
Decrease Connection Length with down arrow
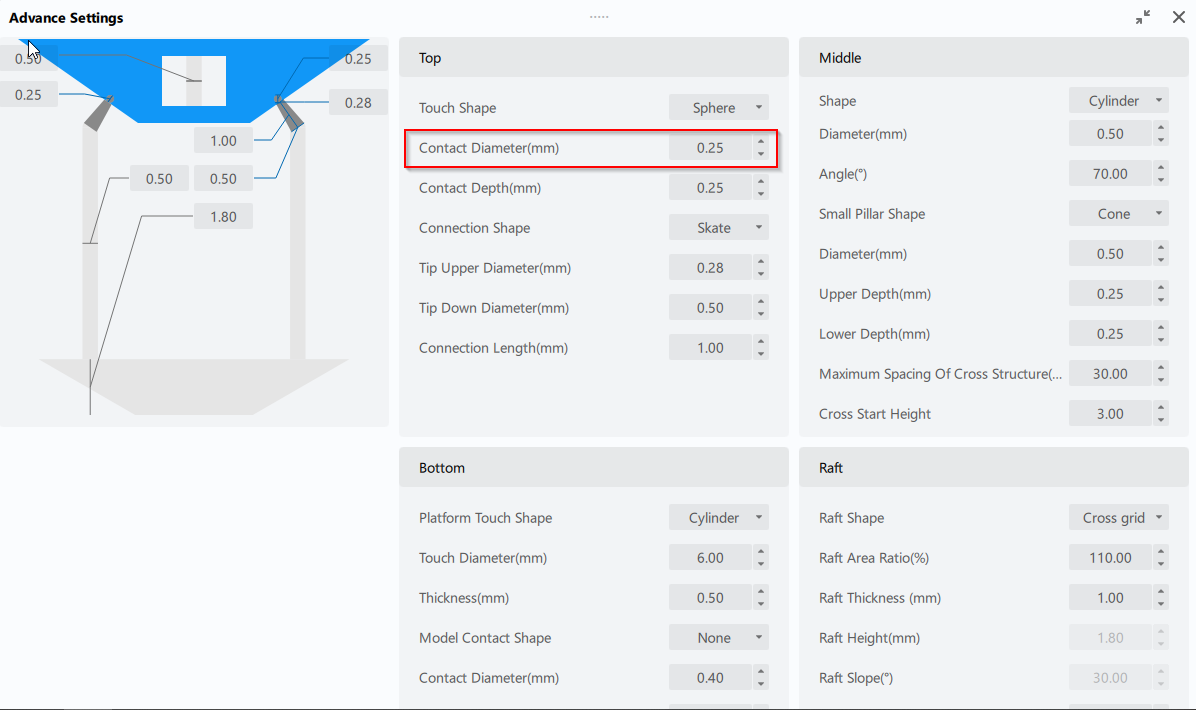[x=761, y=354]
